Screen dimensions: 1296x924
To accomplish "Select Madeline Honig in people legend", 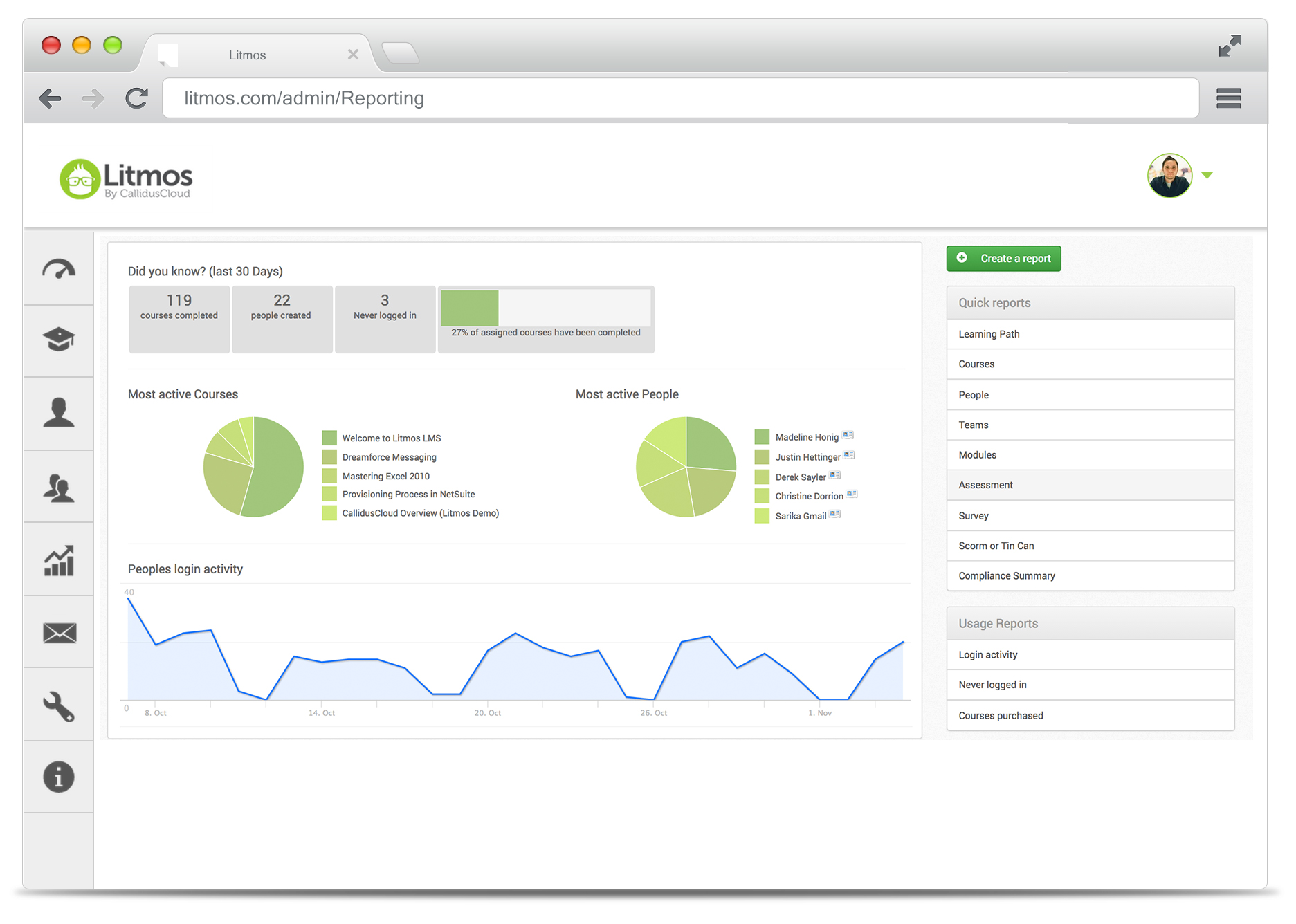I will (807, 437).
